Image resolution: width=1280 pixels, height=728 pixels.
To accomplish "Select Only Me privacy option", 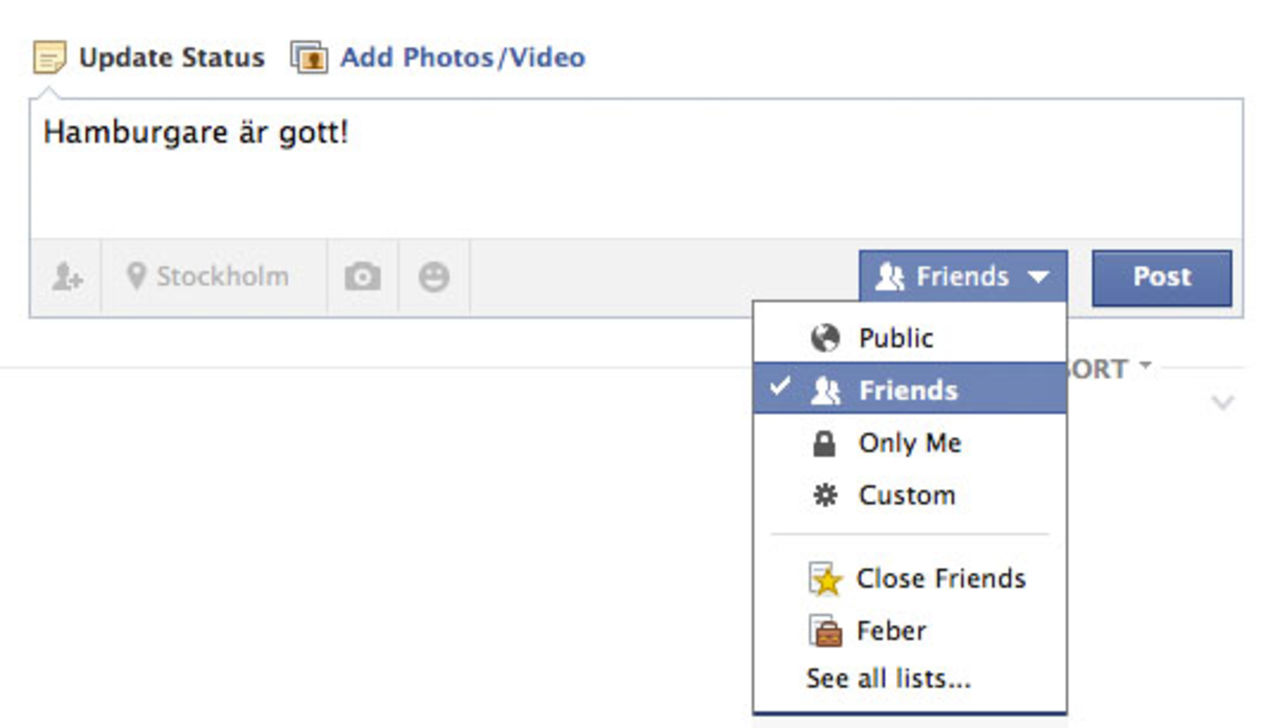I will point(909,443).
